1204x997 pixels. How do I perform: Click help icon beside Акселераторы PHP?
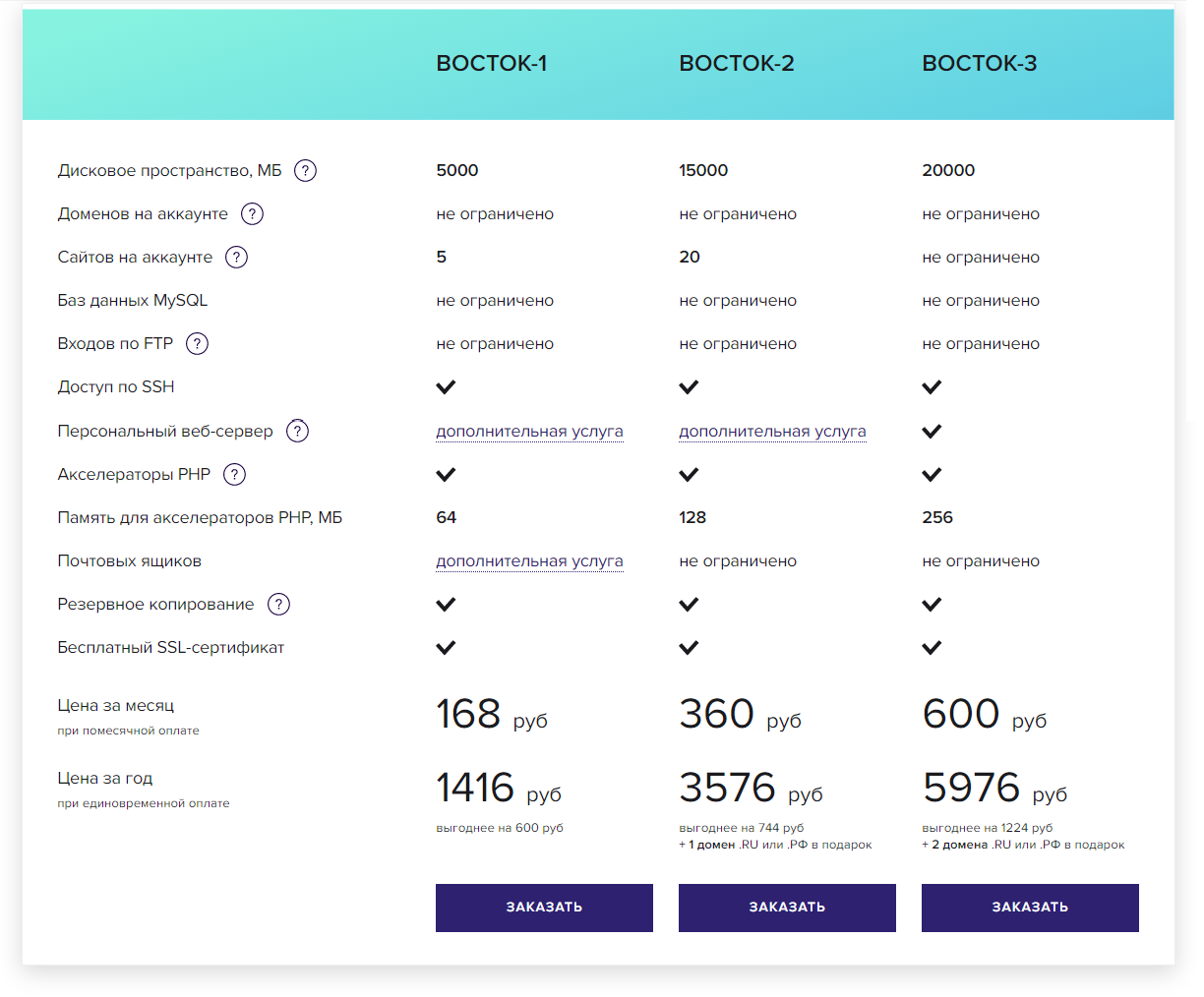tap(234, 474)
